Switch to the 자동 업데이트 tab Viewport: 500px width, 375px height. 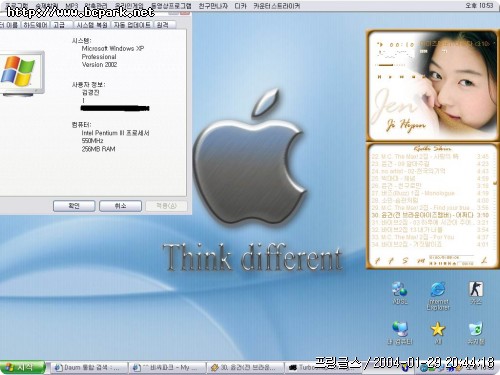tap(132, 25)
